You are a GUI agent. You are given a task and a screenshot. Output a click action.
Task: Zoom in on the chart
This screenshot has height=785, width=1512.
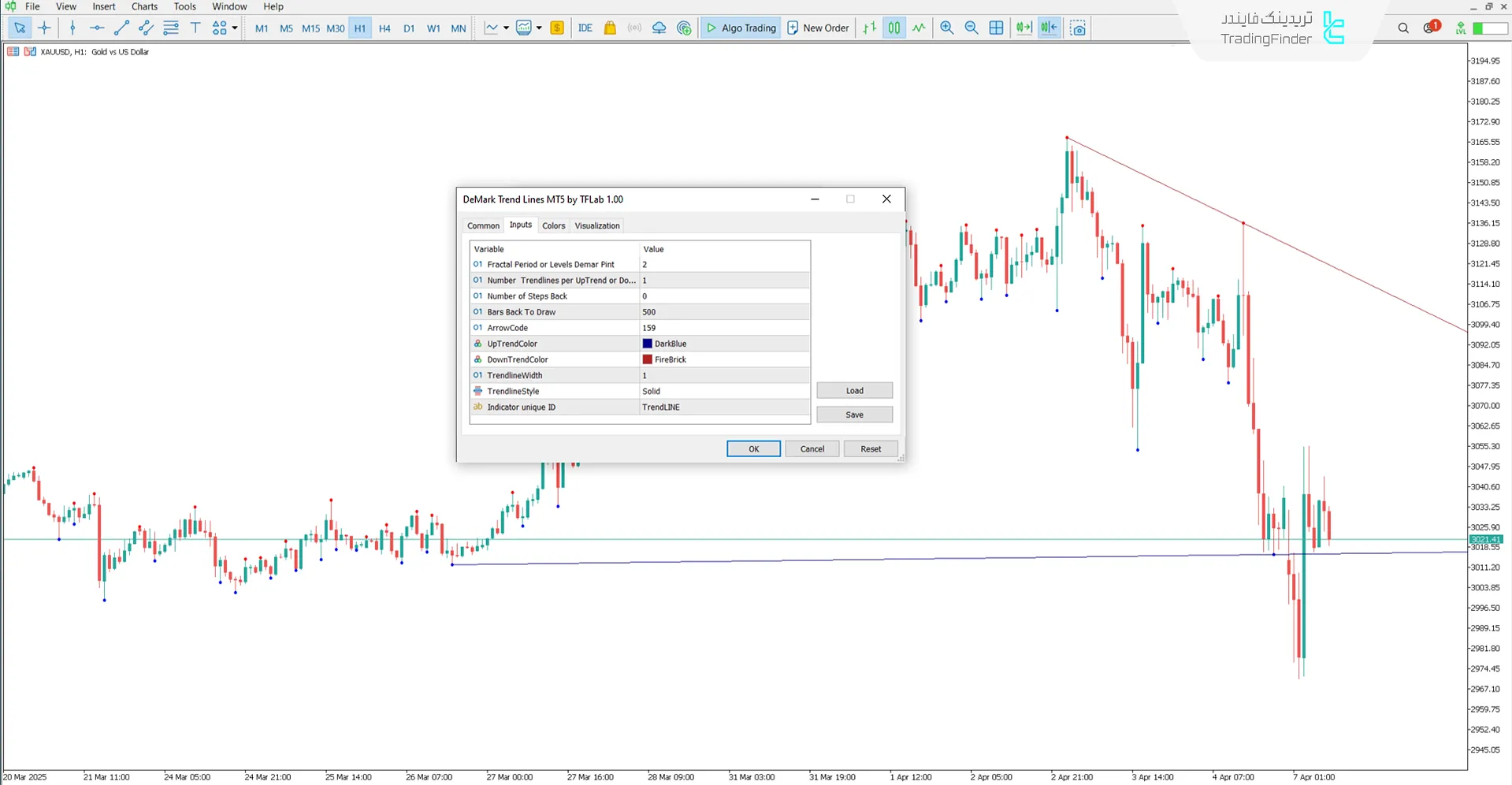pyautogui.click(x=946, y=28)
